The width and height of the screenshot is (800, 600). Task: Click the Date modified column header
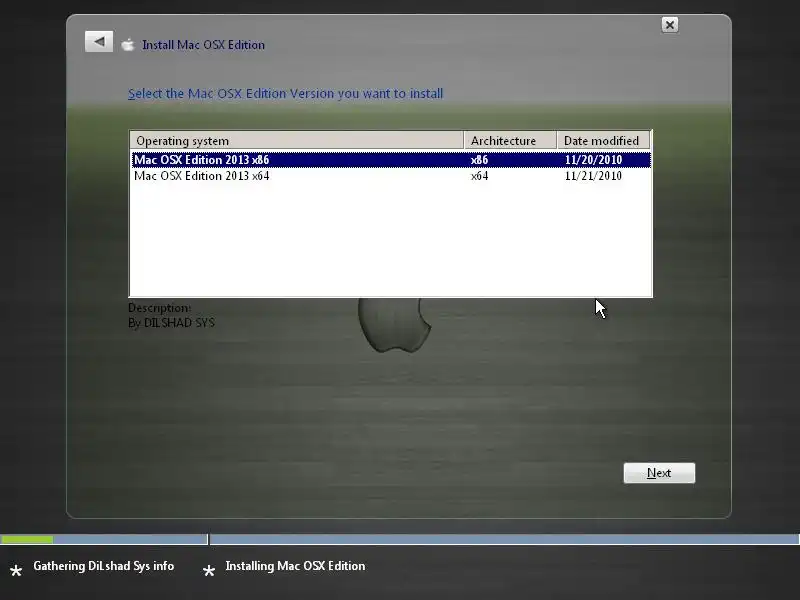(603, 140)
